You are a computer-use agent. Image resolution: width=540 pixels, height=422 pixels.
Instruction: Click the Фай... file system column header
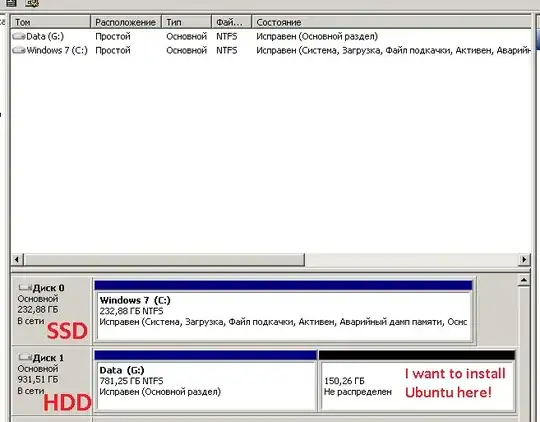point(232,22)
